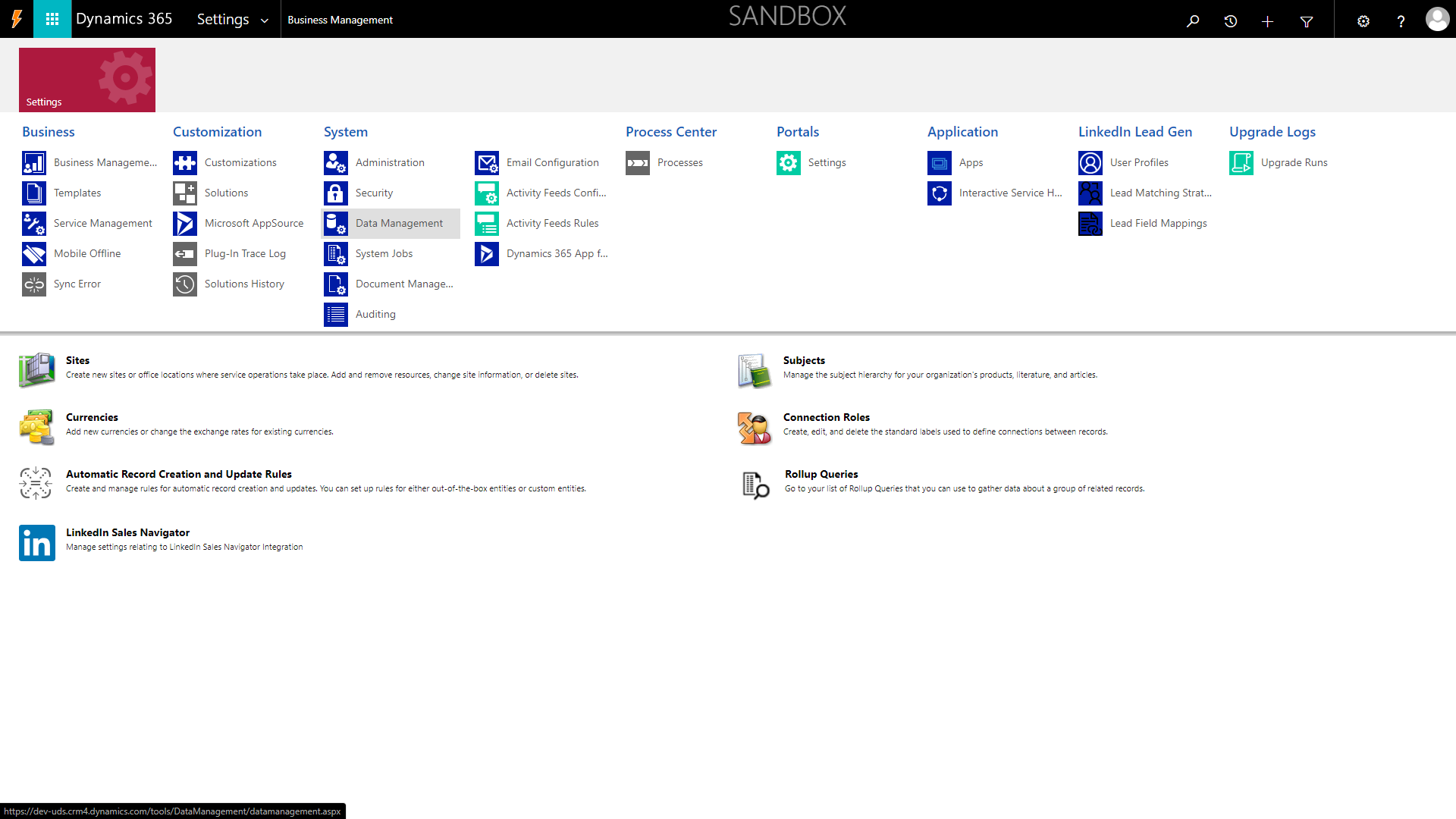Viewport: 1456px width, 819px height.
Task: Open the Currencies link
Action: tap(92, 417)
